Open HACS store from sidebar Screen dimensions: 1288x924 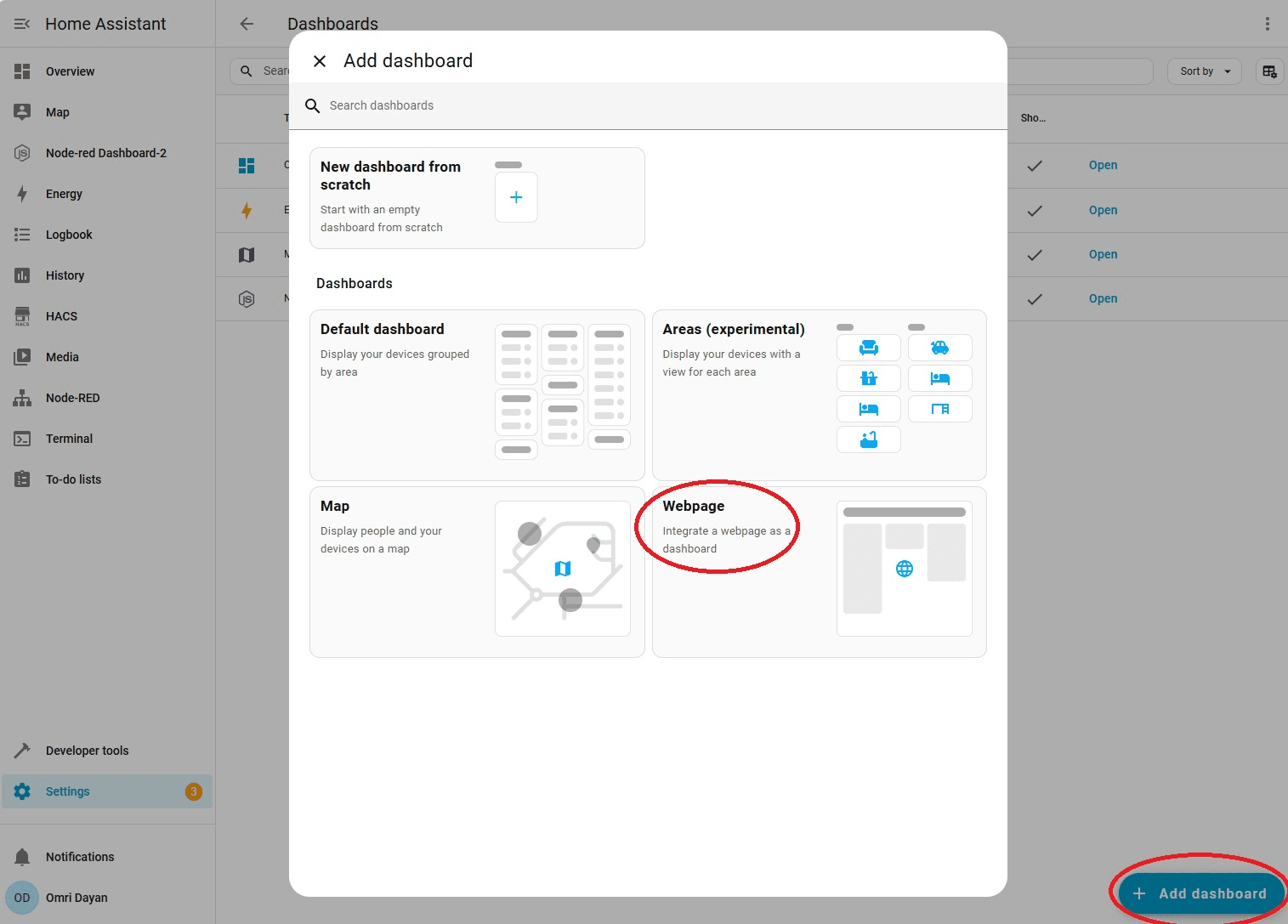pyautogui.click(x=61, y=316)
